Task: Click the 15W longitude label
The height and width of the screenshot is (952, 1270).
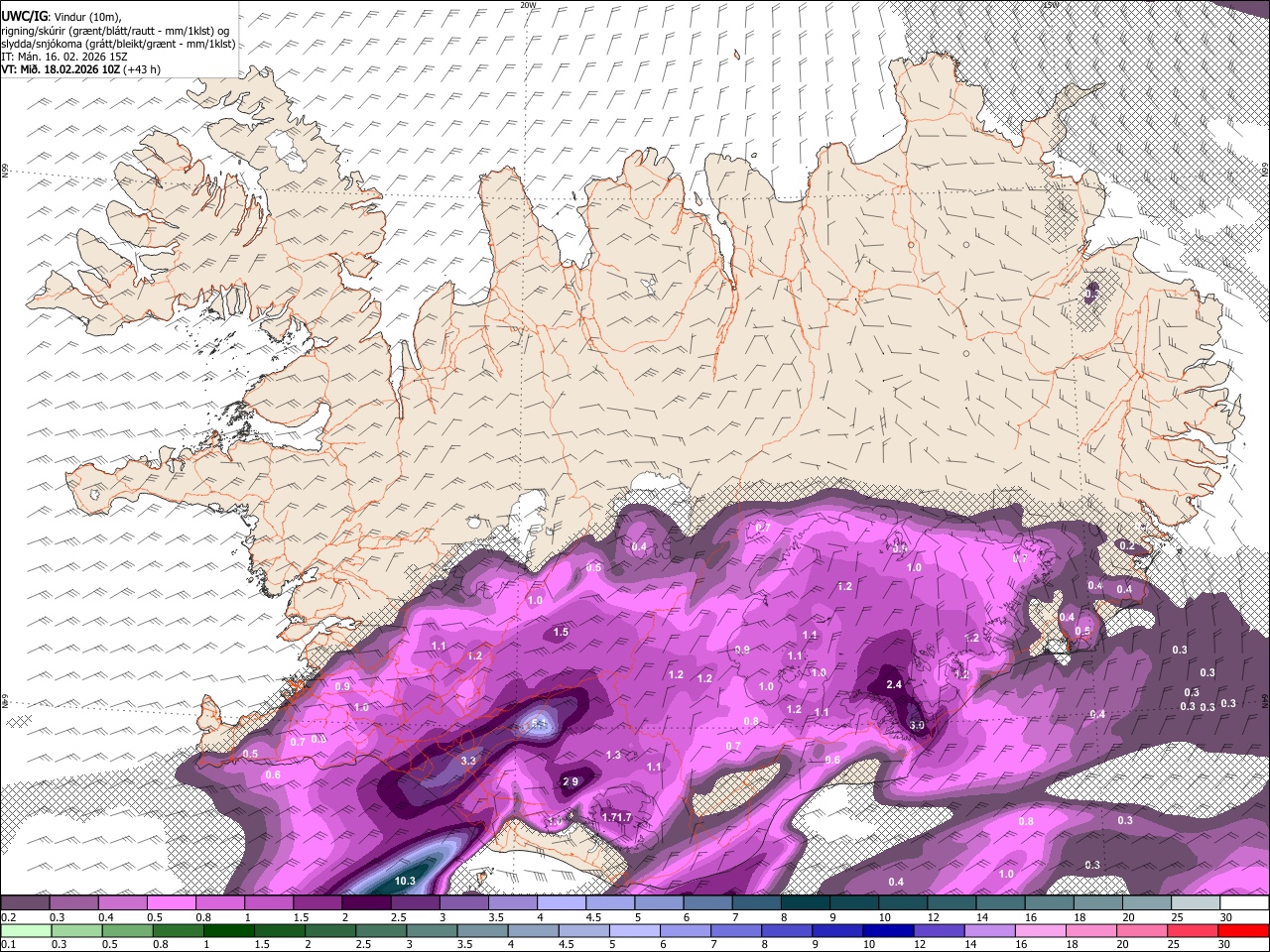Action: (1052, 5)
